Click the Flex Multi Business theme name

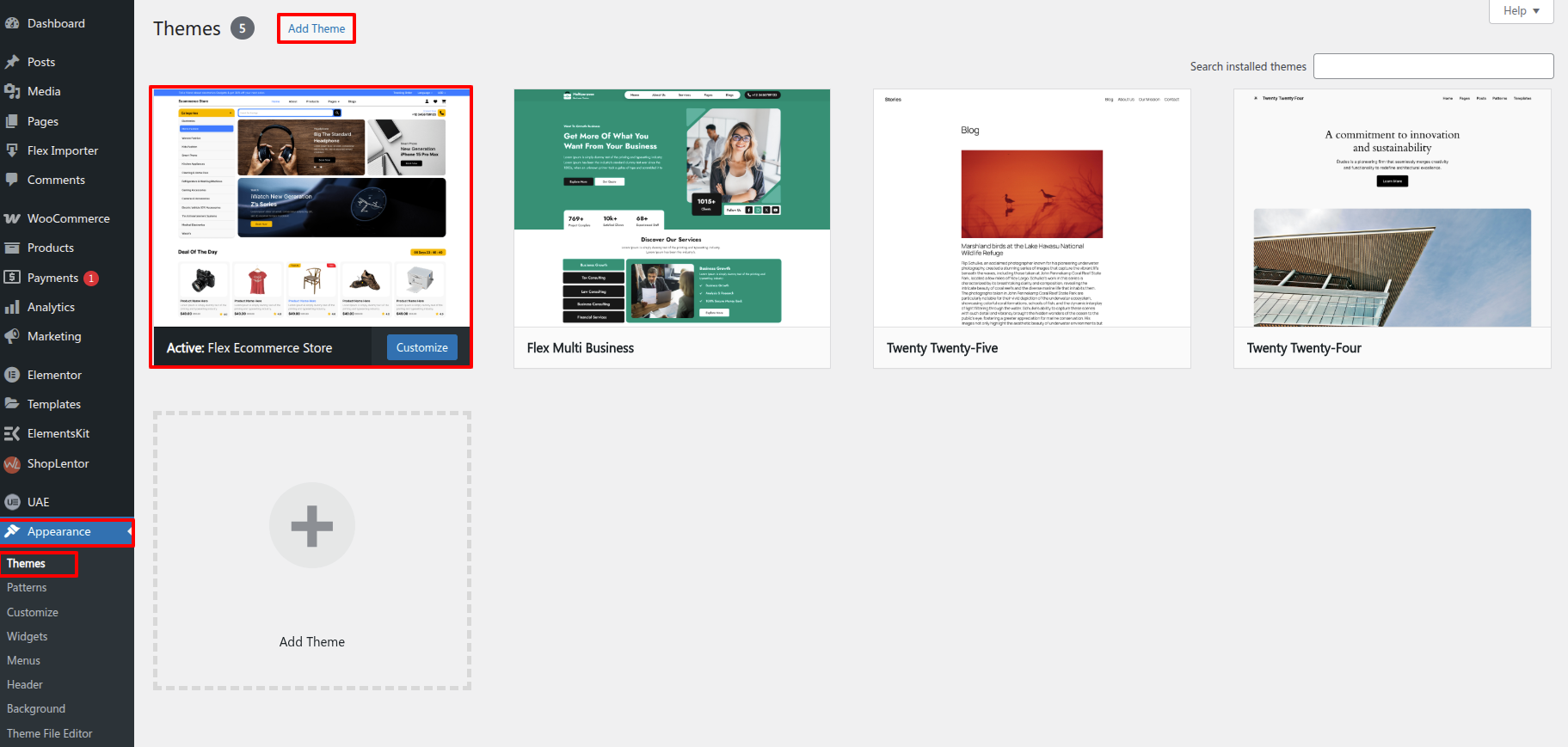(x=581, y=348)
